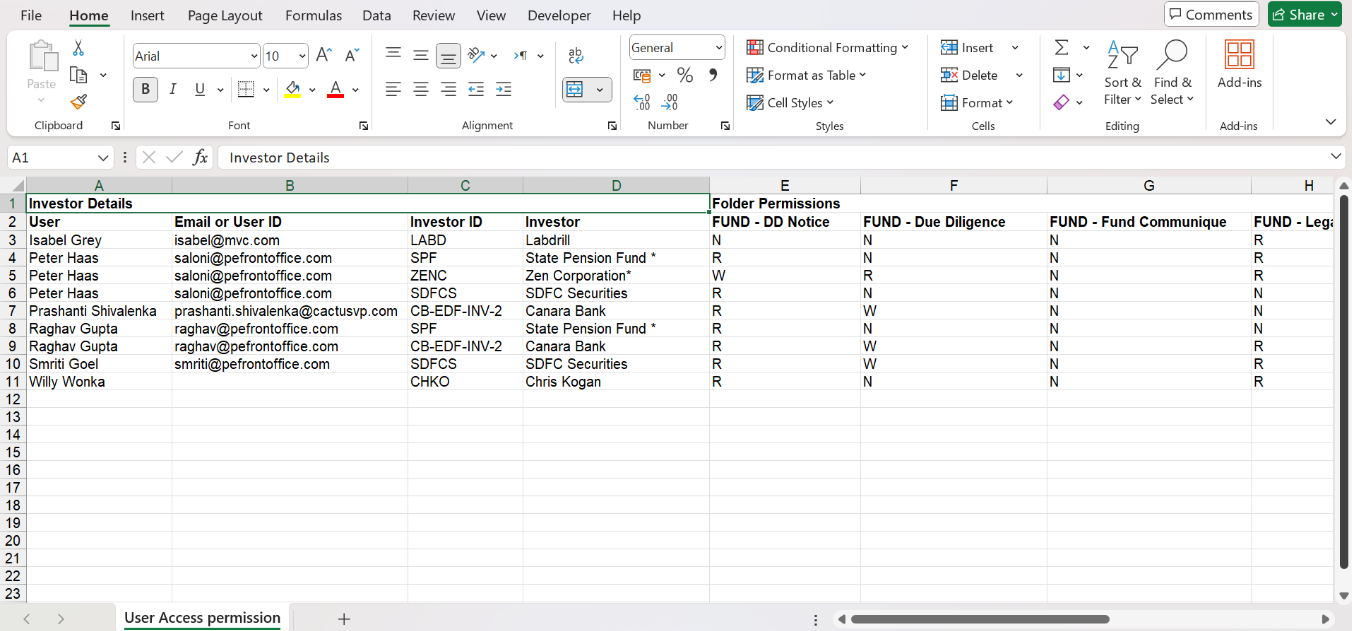The width and height of the screenshot is (1352, 631).
Task: Switch to the Page Layout tab
Action: [225, 15]
